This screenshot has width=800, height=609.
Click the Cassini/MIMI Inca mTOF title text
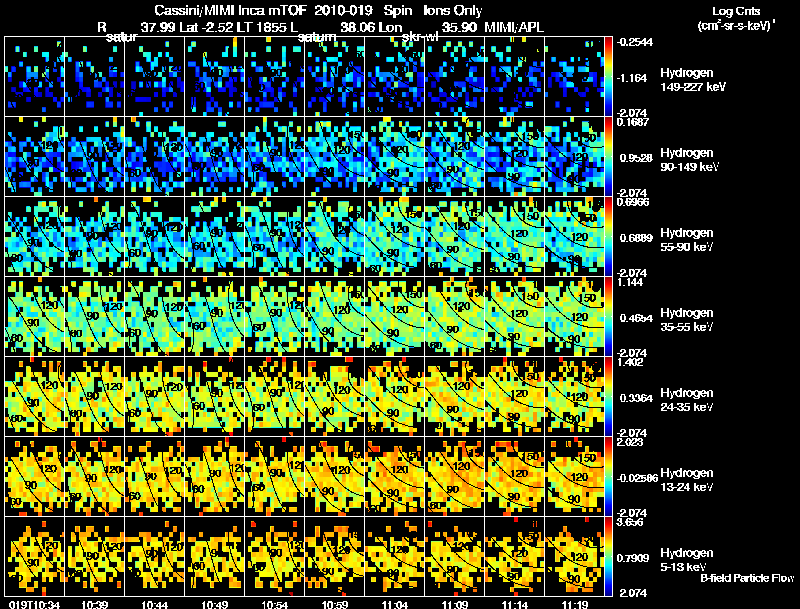pyautogui.click(x=231, y=11)
